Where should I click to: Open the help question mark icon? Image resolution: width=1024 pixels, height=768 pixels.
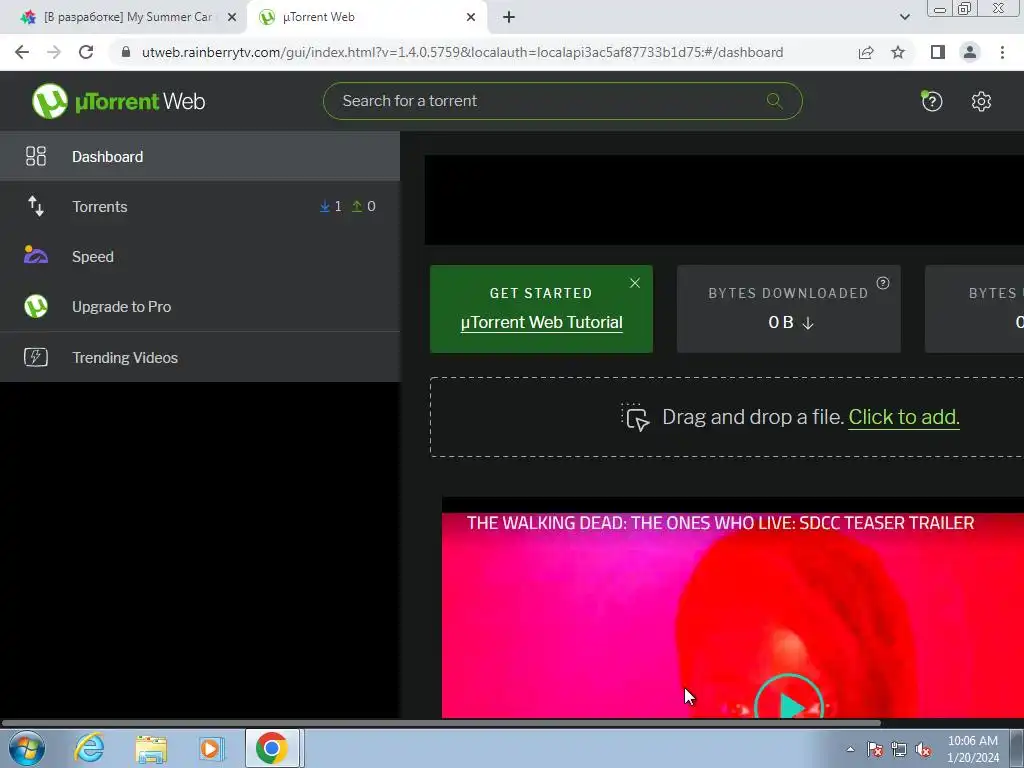(x=932, y=101)
